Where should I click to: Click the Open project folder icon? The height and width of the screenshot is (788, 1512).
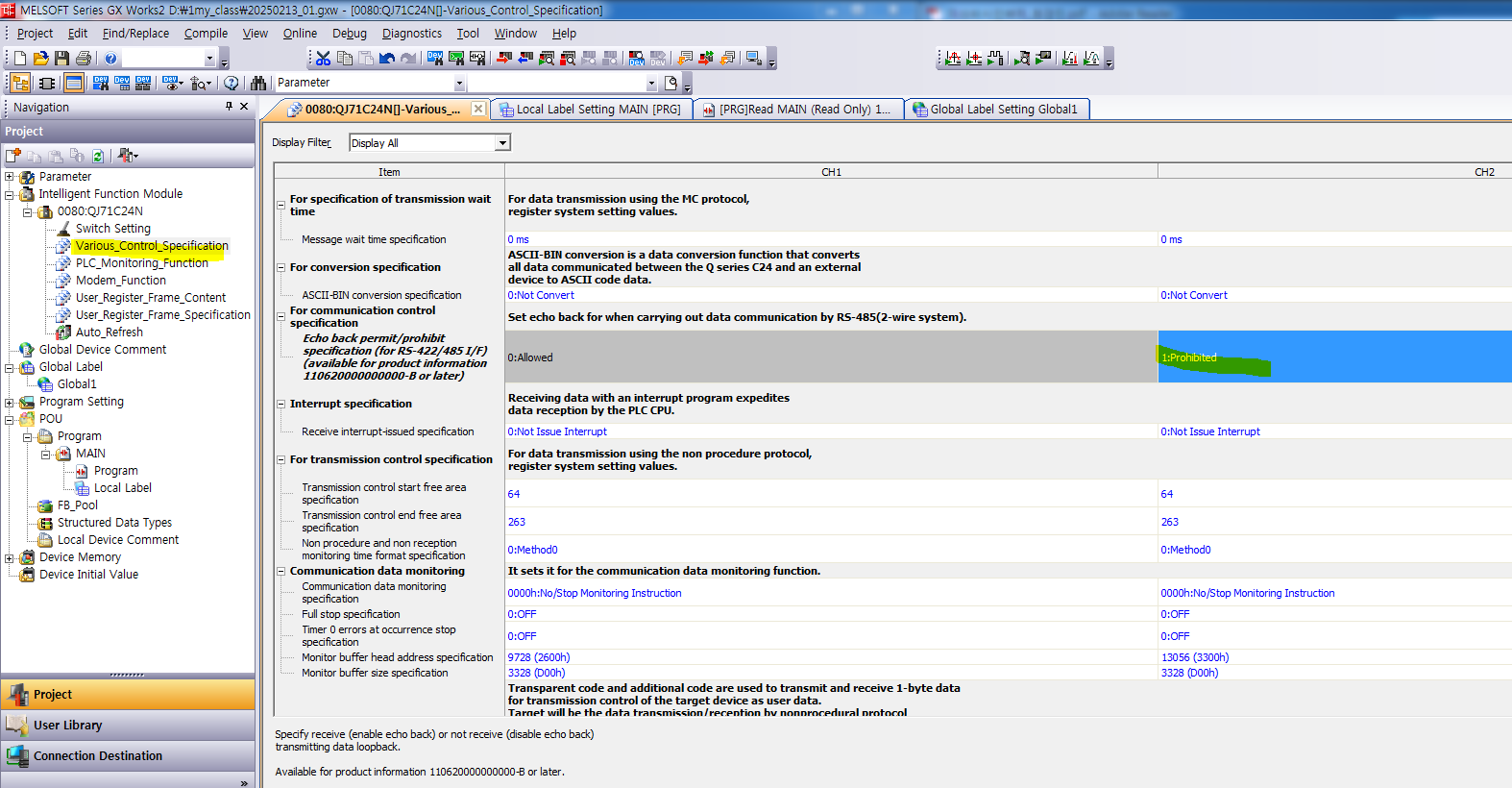(x=40, y=59)
